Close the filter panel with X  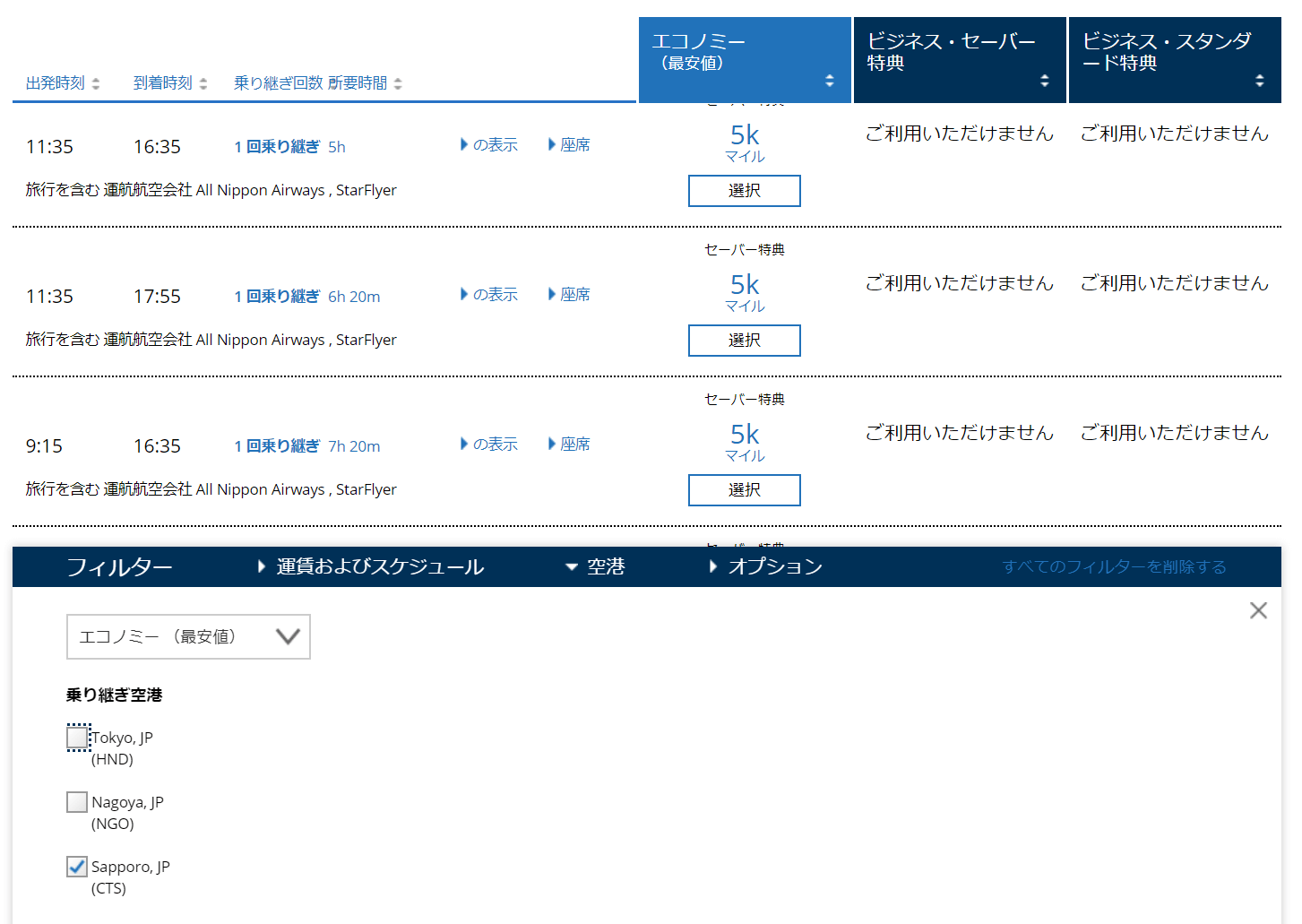point(1258,610)
